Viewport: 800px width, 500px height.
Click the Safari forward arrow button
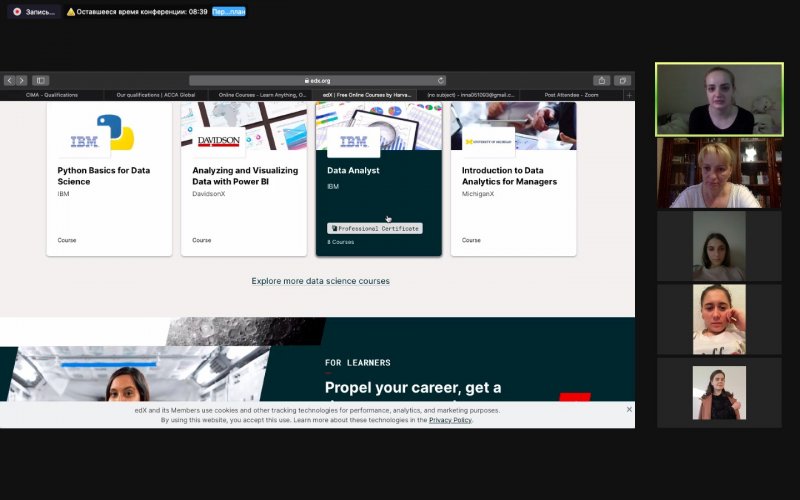tap(22, 80)
